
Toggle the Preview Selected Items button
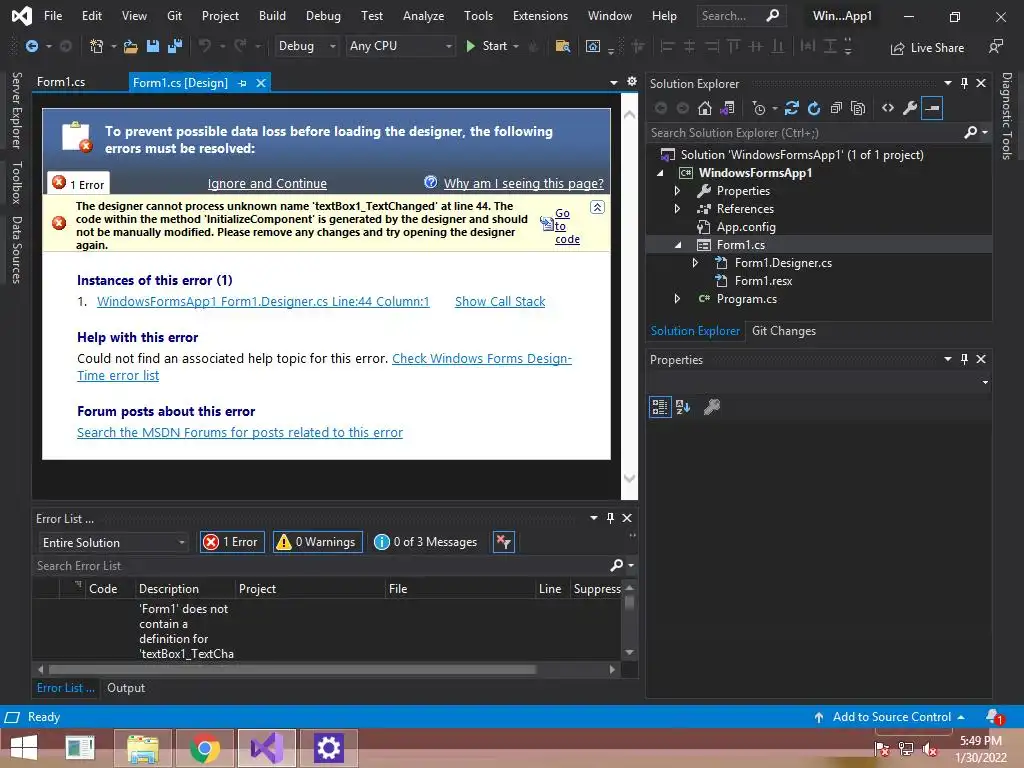click(x=933, y=108)
